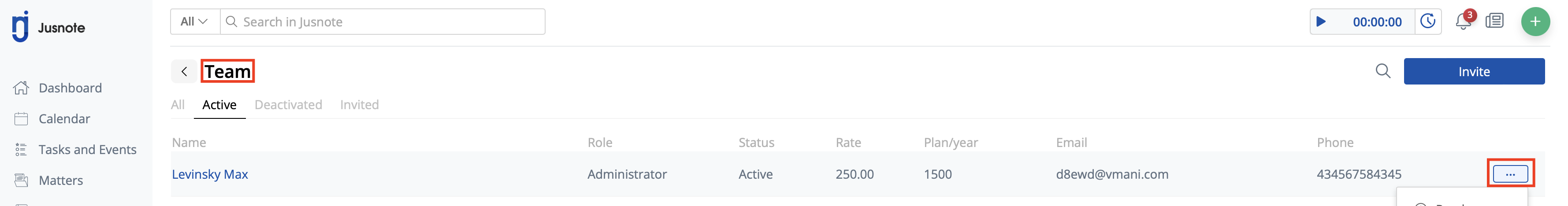Open the news feed icon

tap(1494, 21)
